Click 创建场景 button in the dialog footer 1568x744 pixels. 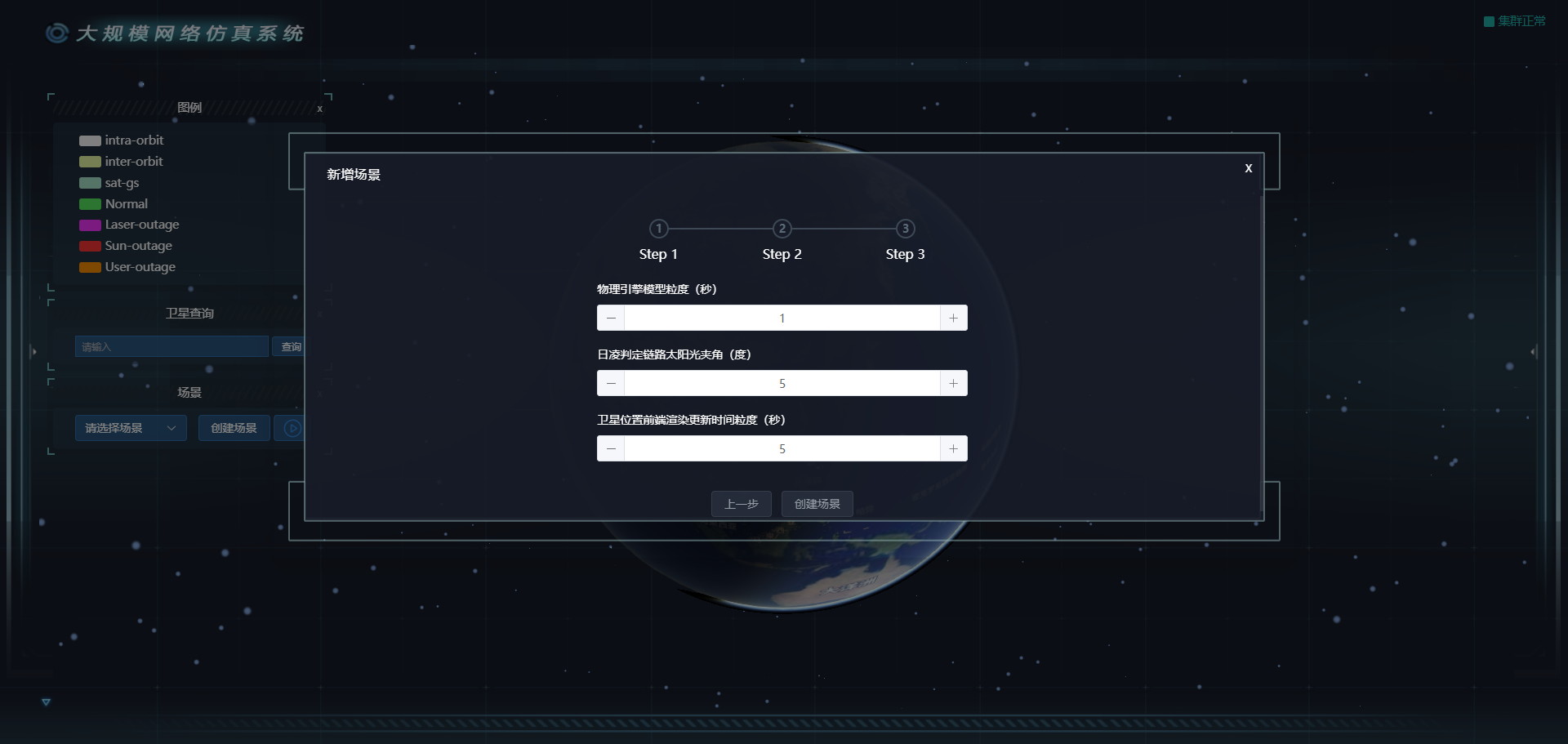click(x=817, y=504)
